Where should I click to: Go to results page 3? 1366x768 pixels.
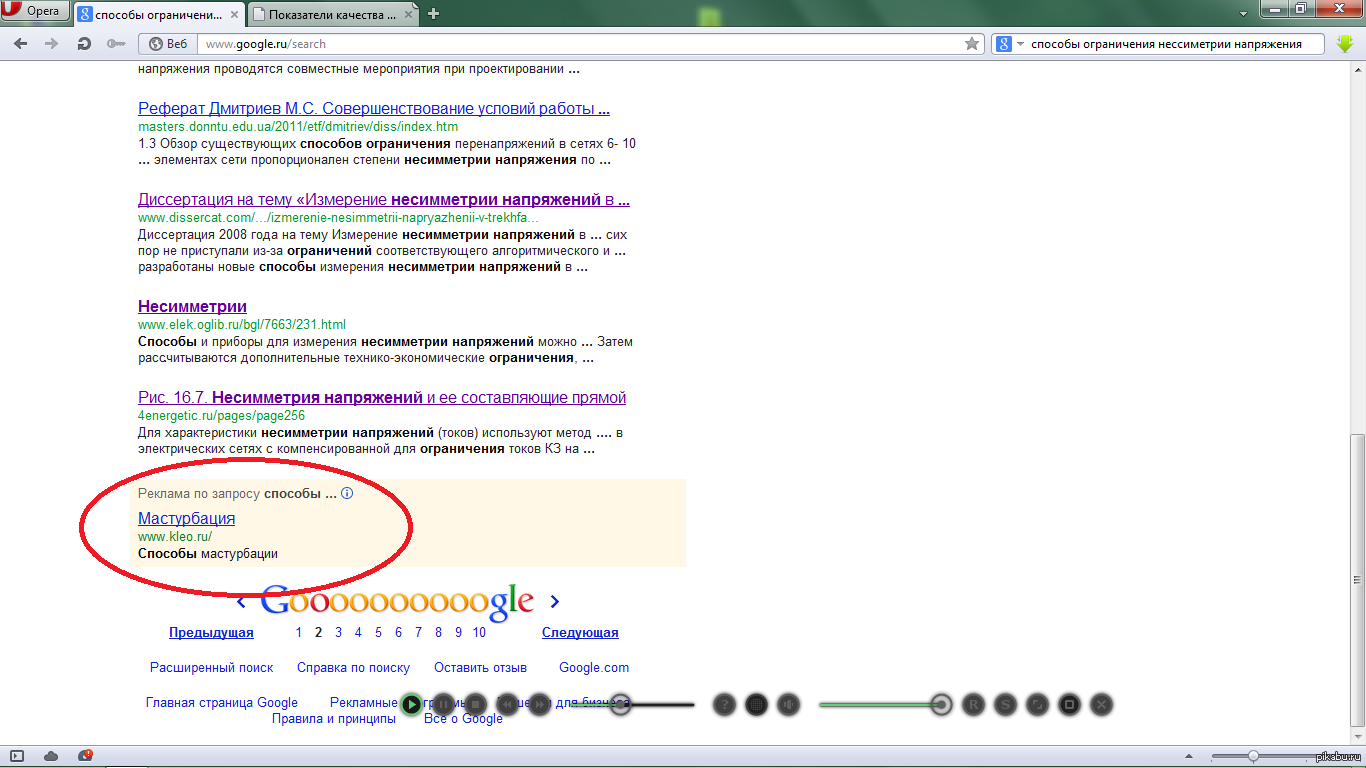pos(339,632)
